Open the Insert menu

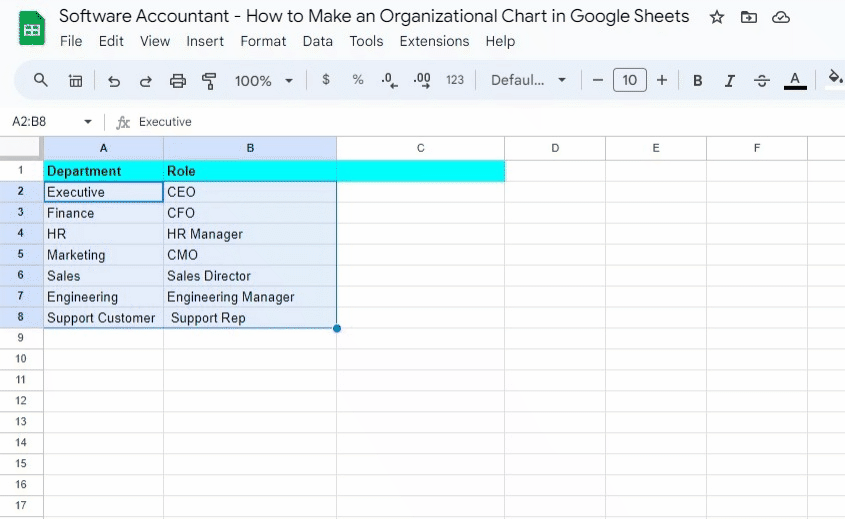click(x=205, y=41)
